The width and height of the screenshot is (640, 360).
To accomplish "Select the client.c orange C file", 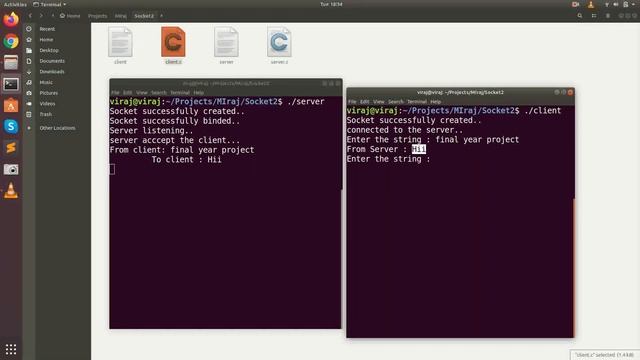I will 173,42.
